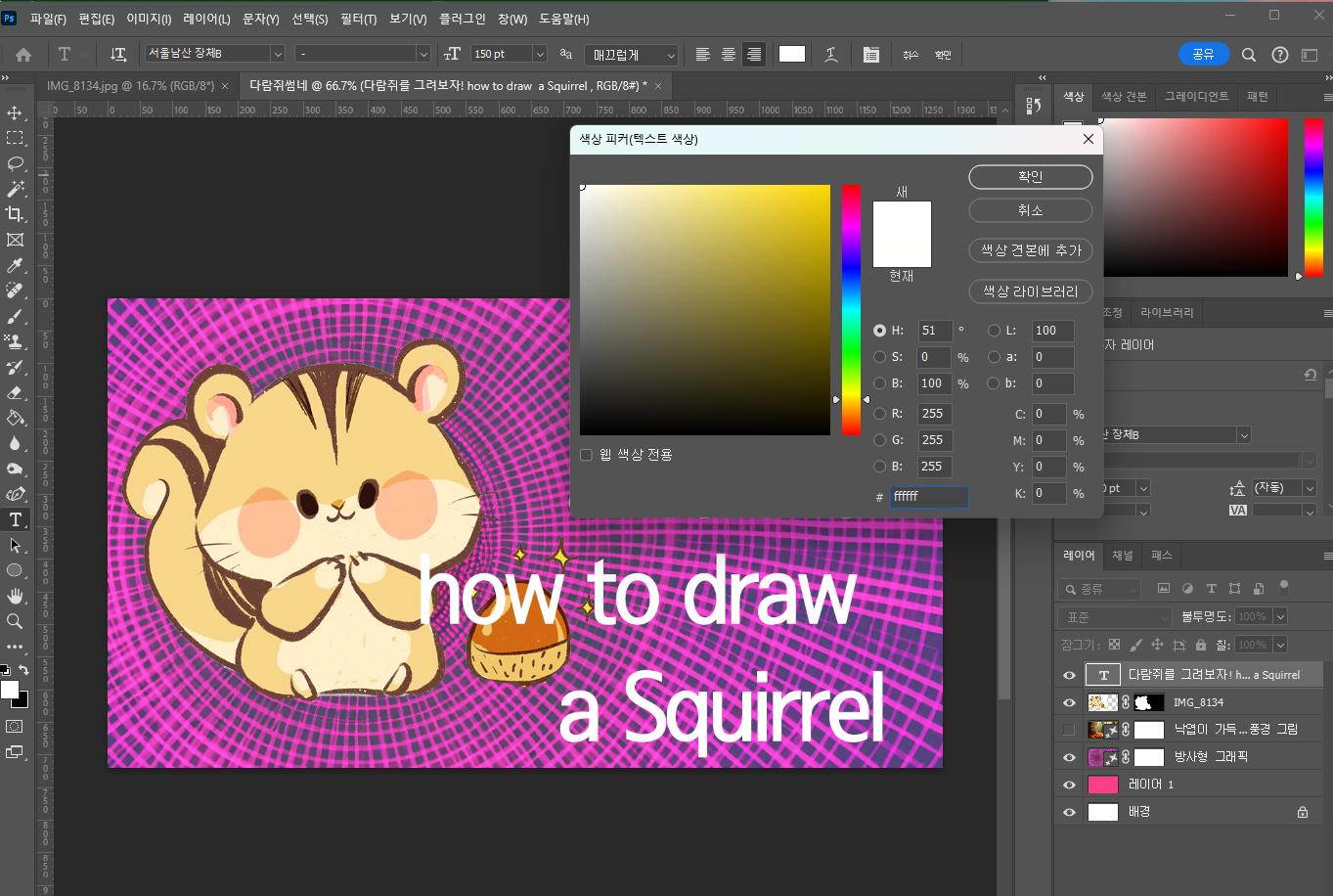Click right align text icon
The height and width of the screenshot is (896, 1333).
[x=753, y=55]
